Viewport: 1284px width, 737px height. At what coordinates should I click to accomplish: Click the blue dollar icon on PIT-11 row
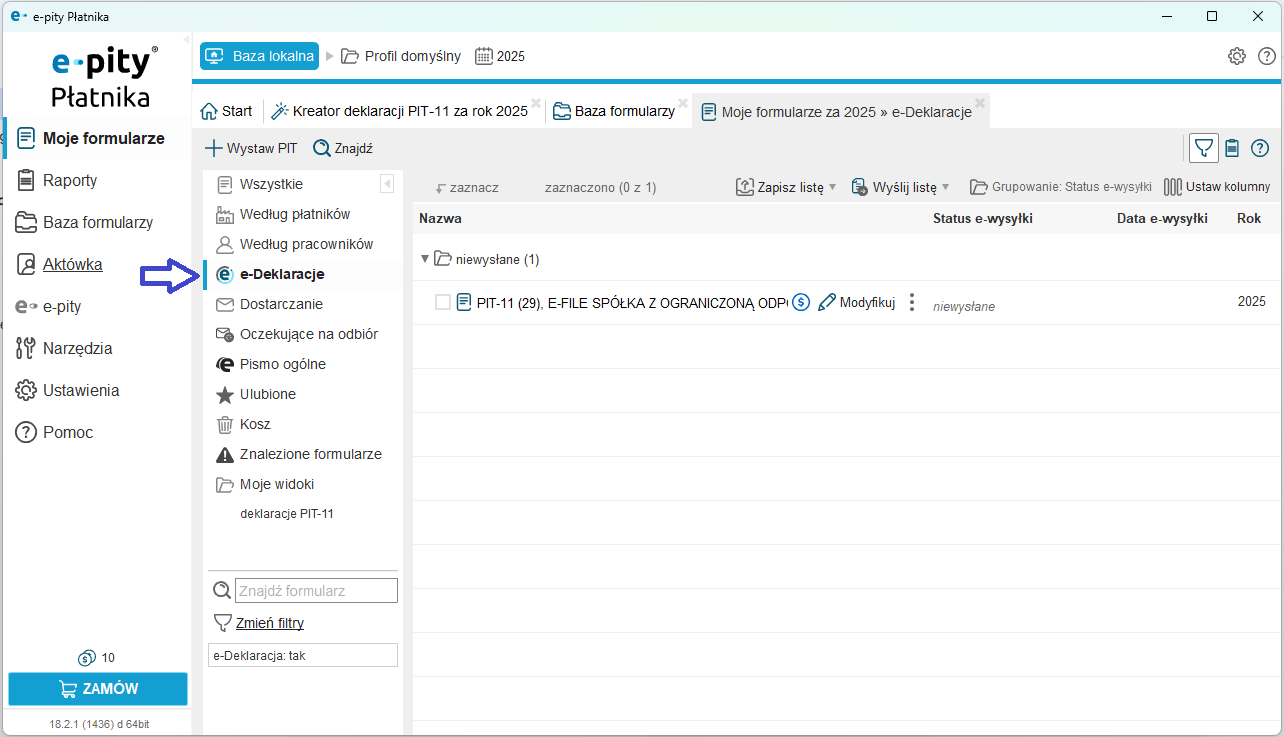pyautogui.click(x=801, y=302)
